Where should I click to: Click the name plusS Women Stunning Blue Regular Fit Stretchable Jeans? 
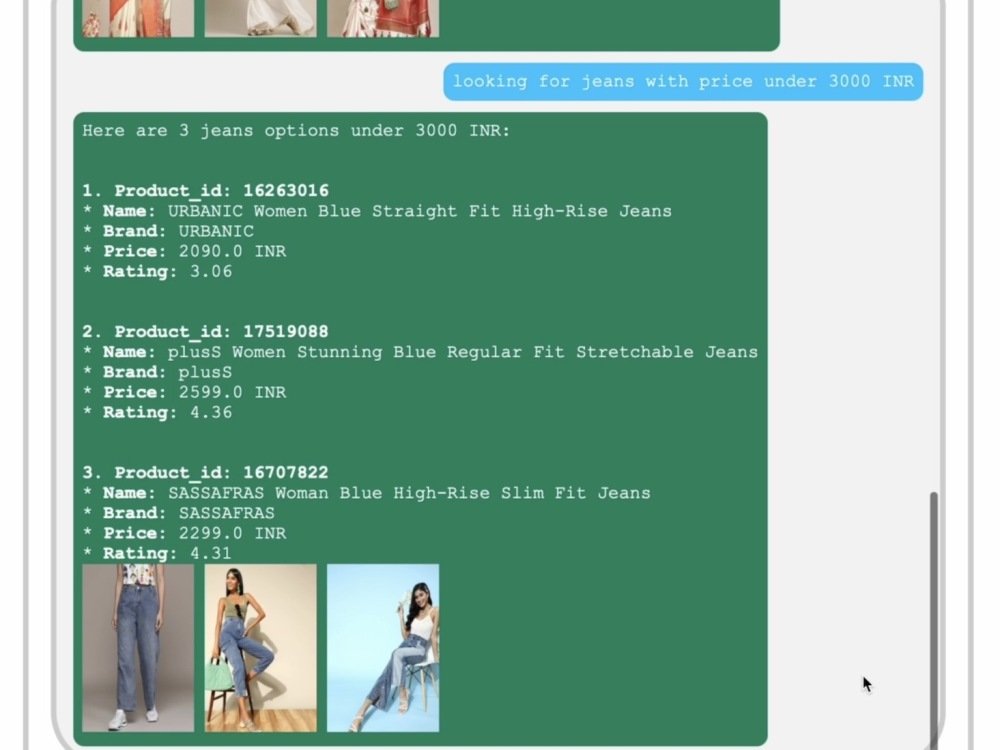tap(462, 352)
